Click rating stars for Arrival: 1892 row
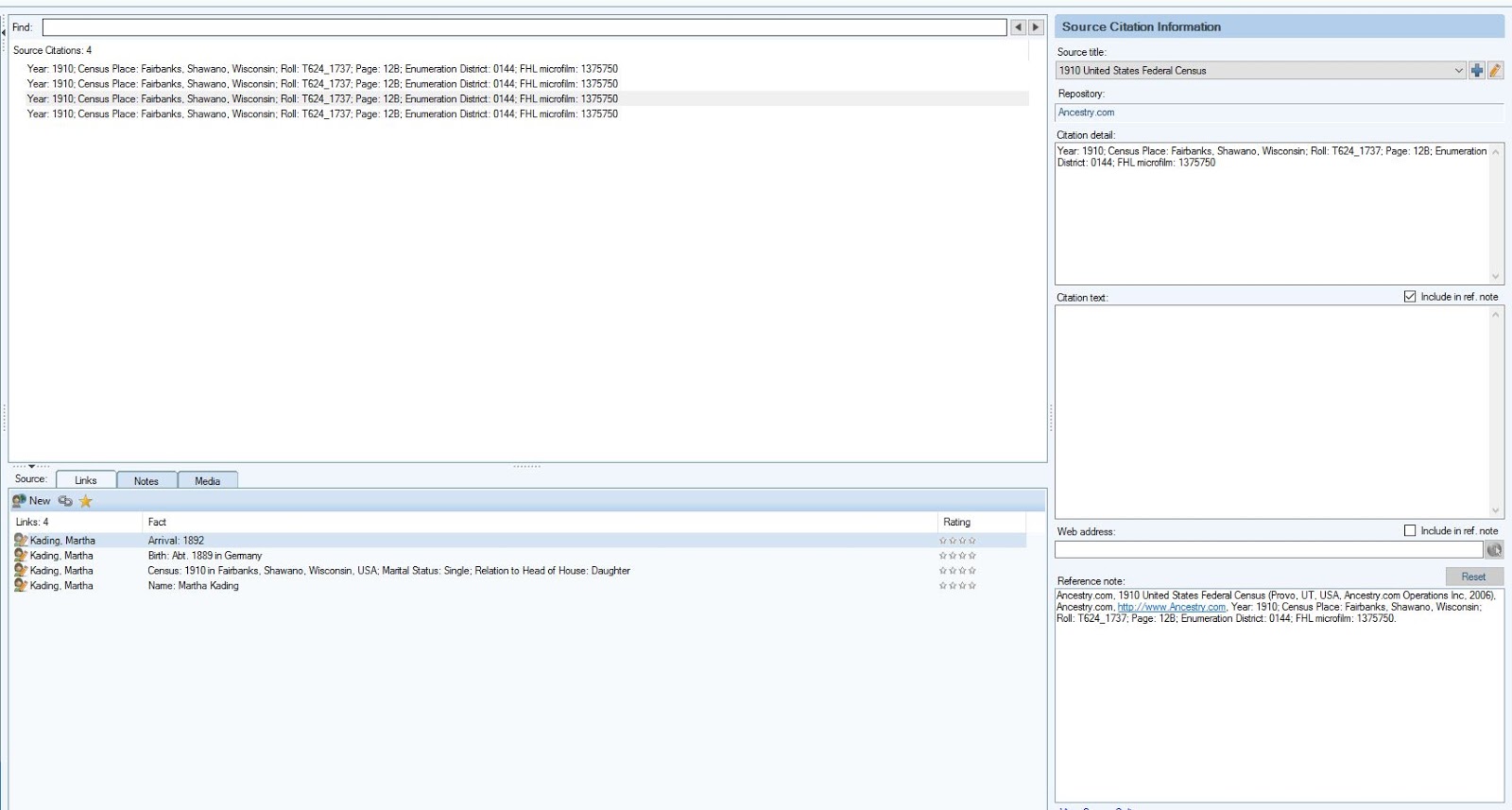The height and width of the screenshot is (810, 1512). click(x=957, y=542)
